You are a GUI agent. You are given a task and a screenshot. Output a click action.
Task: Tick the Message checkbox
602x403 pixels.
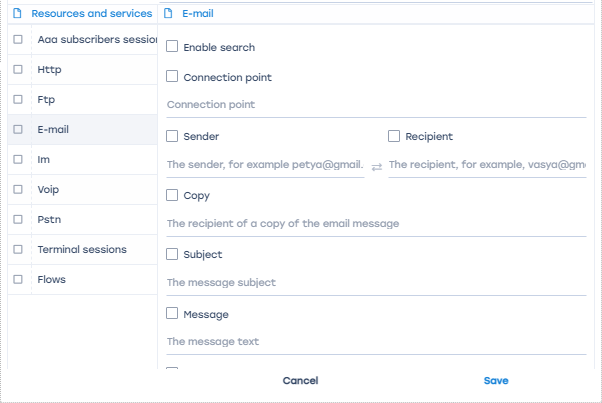(173, 314)
